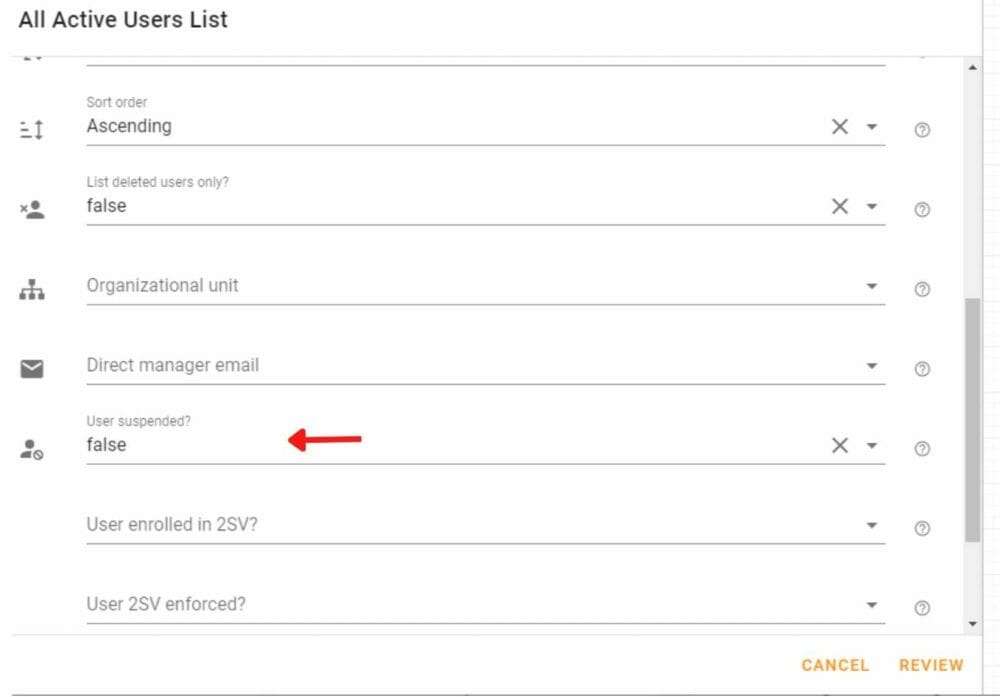Expand the Organizational unit dropdown
Image resolution: width=1000 pixels, height=697 pixels.
(871, 286)
